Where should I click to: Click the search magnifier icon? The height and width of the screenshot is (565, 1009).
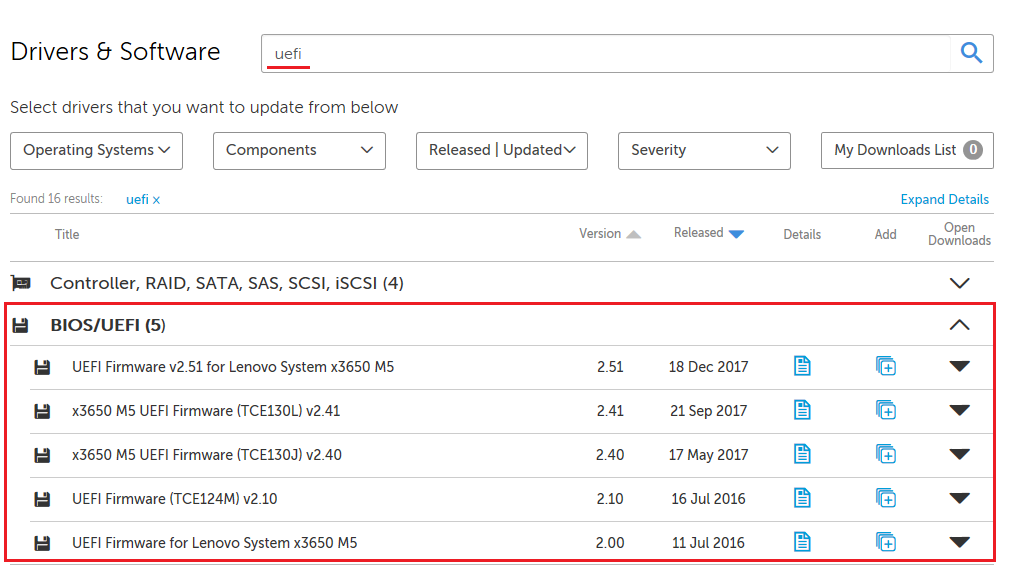point(970,53)
